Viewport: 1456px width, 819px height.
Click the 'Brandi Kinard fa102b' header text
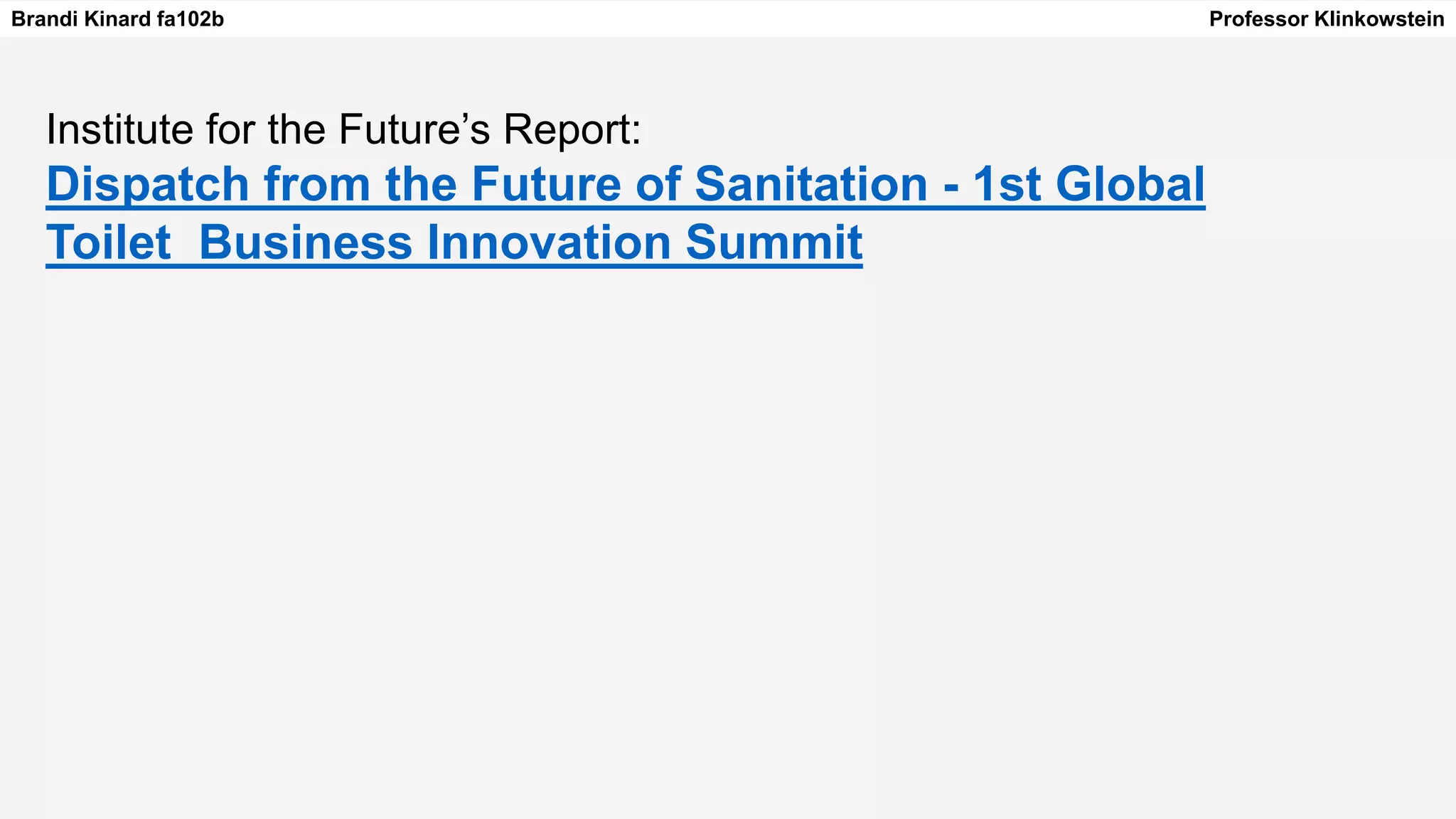(117, 19)
